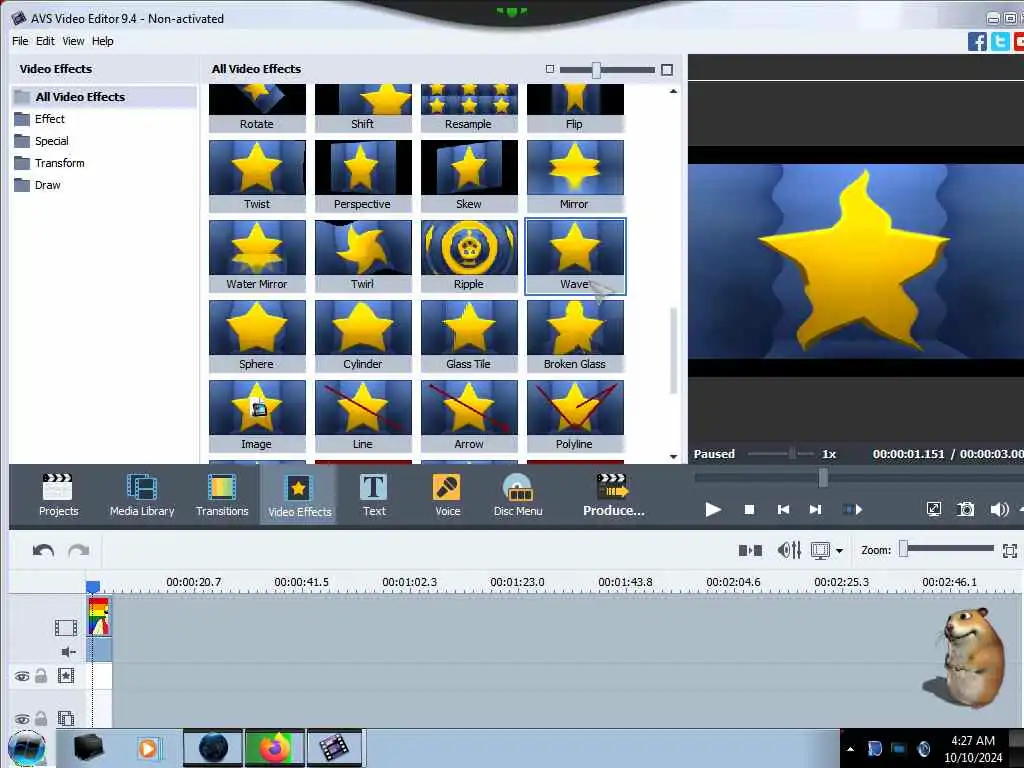Screen dimensions: 1024x768
Task: Select the Broken Glass effect
Action: click(575, 336)
